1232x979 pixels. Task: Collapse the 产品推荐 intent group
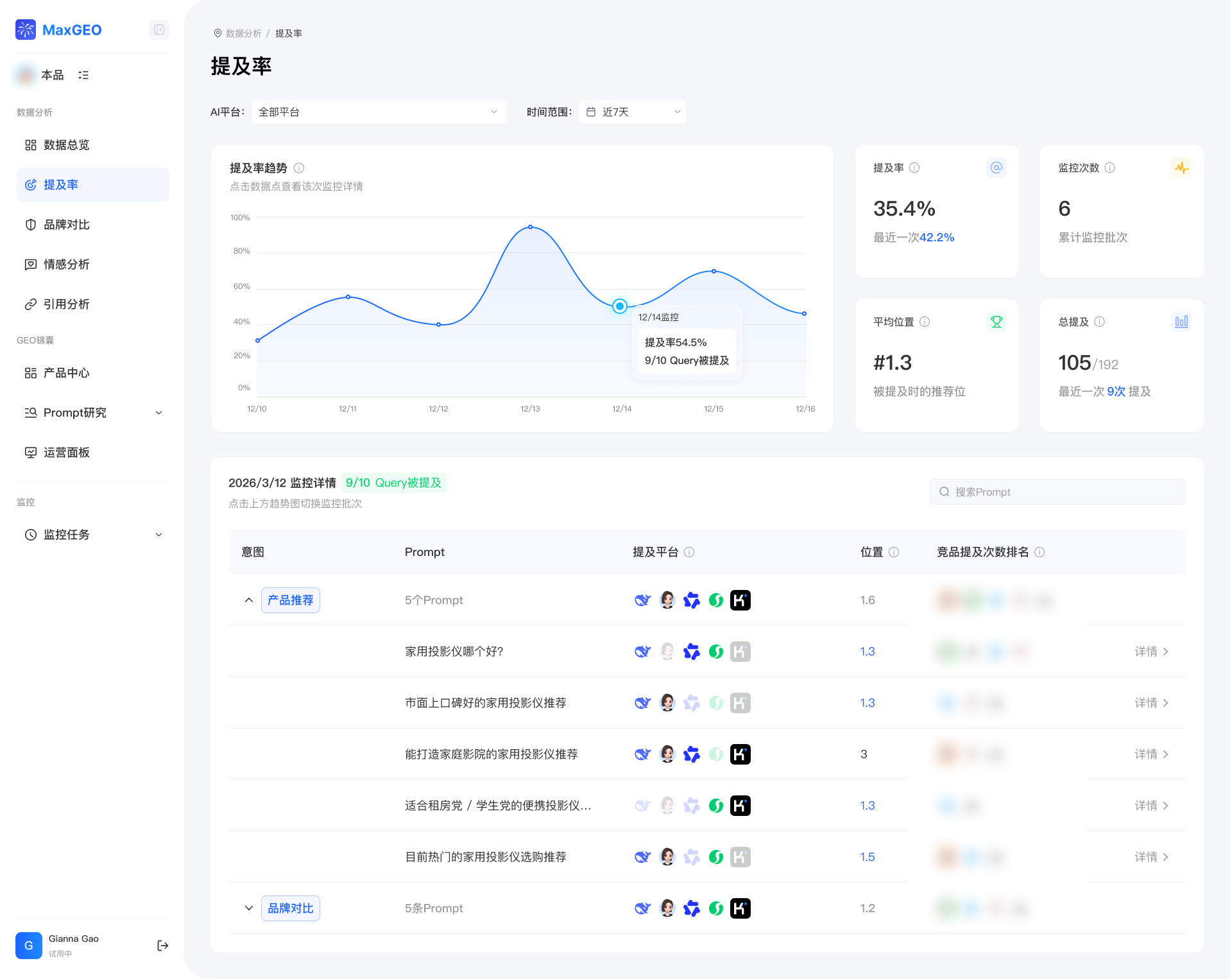(x=249, y=600)
